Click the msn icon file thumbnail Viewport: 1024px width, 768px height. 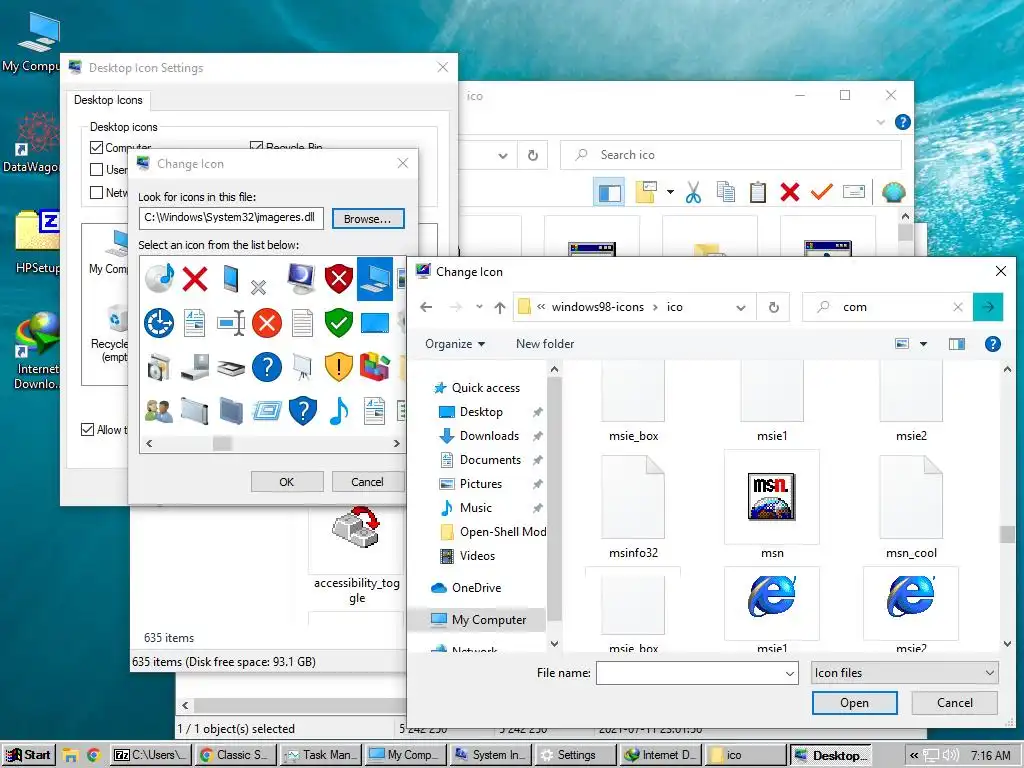pyautogui.click(x=772, y=496)
